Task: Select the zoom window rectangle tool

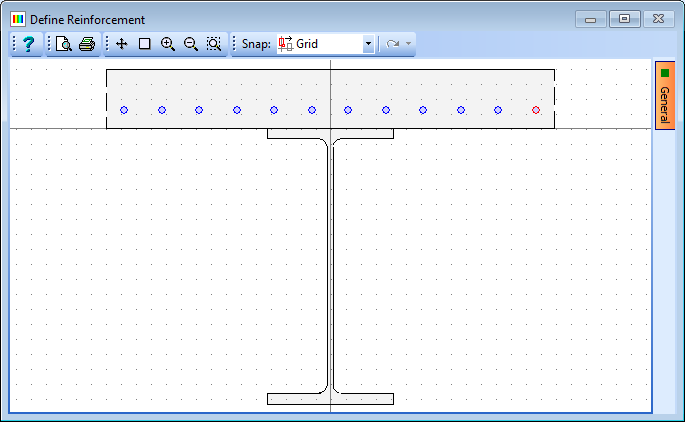Action: [145, 44]
